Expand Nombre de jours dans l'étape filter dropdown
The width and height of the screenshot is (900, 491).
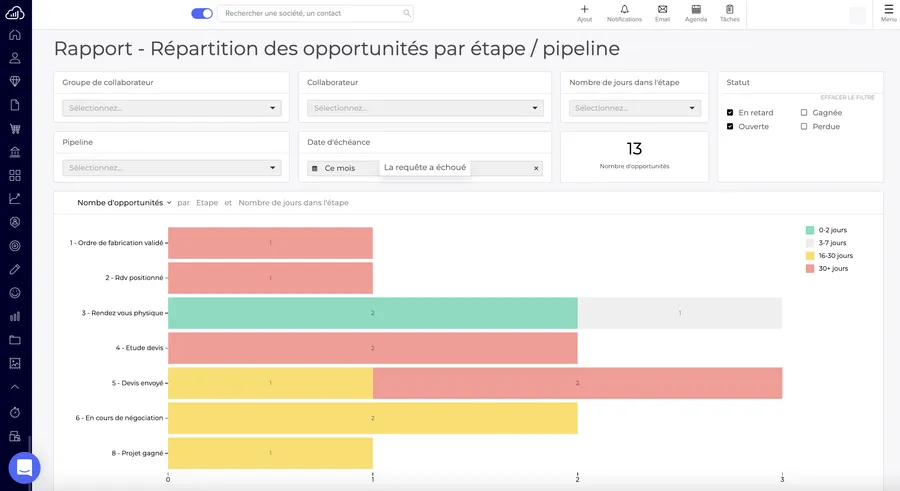634,108
